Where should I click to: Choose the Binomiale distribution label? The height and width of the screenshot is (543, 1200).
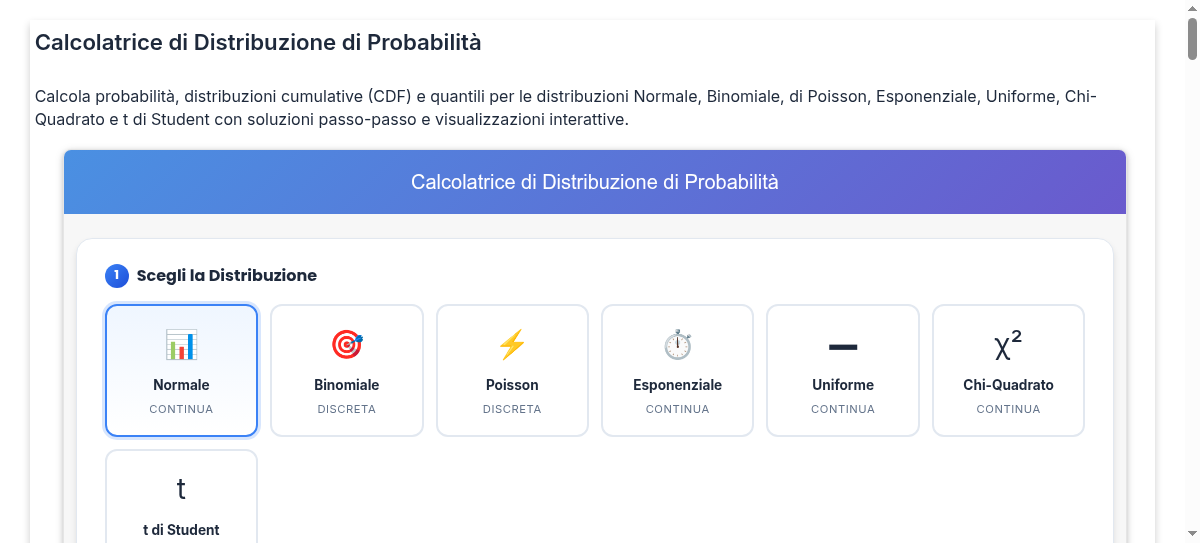[x=347, y=385]
